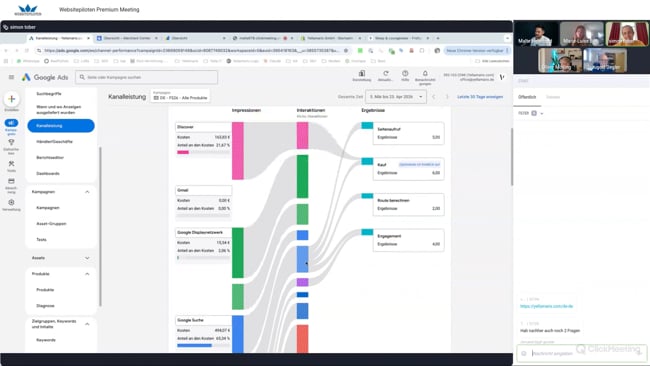Click the refresh Aktualisieren icon

(x=386, y=73)
